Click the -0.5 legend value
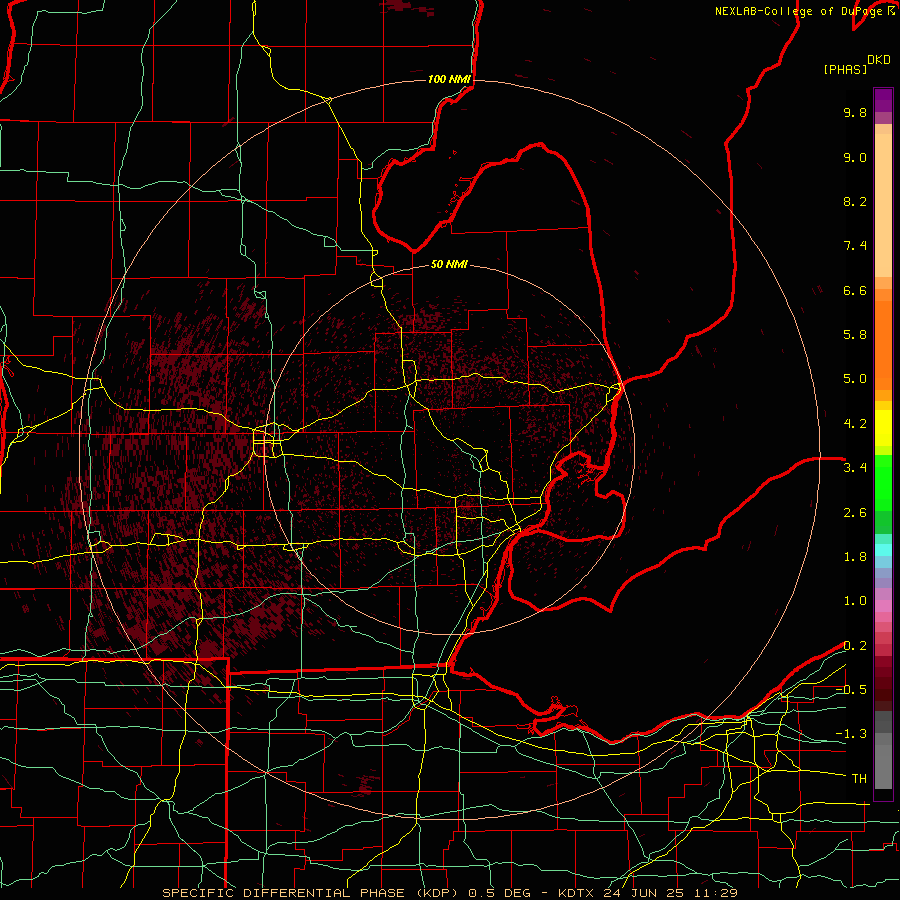900x900 pixels. [x=851, y=690]
